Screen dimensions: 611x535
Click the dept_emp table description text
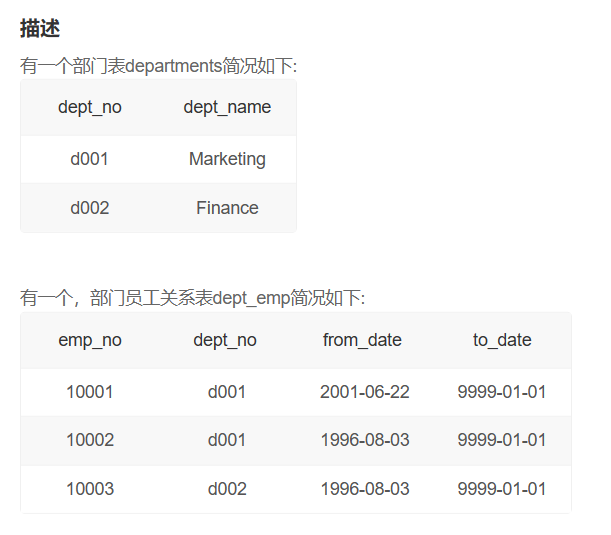pyautogui.click(x=193, y=298)
